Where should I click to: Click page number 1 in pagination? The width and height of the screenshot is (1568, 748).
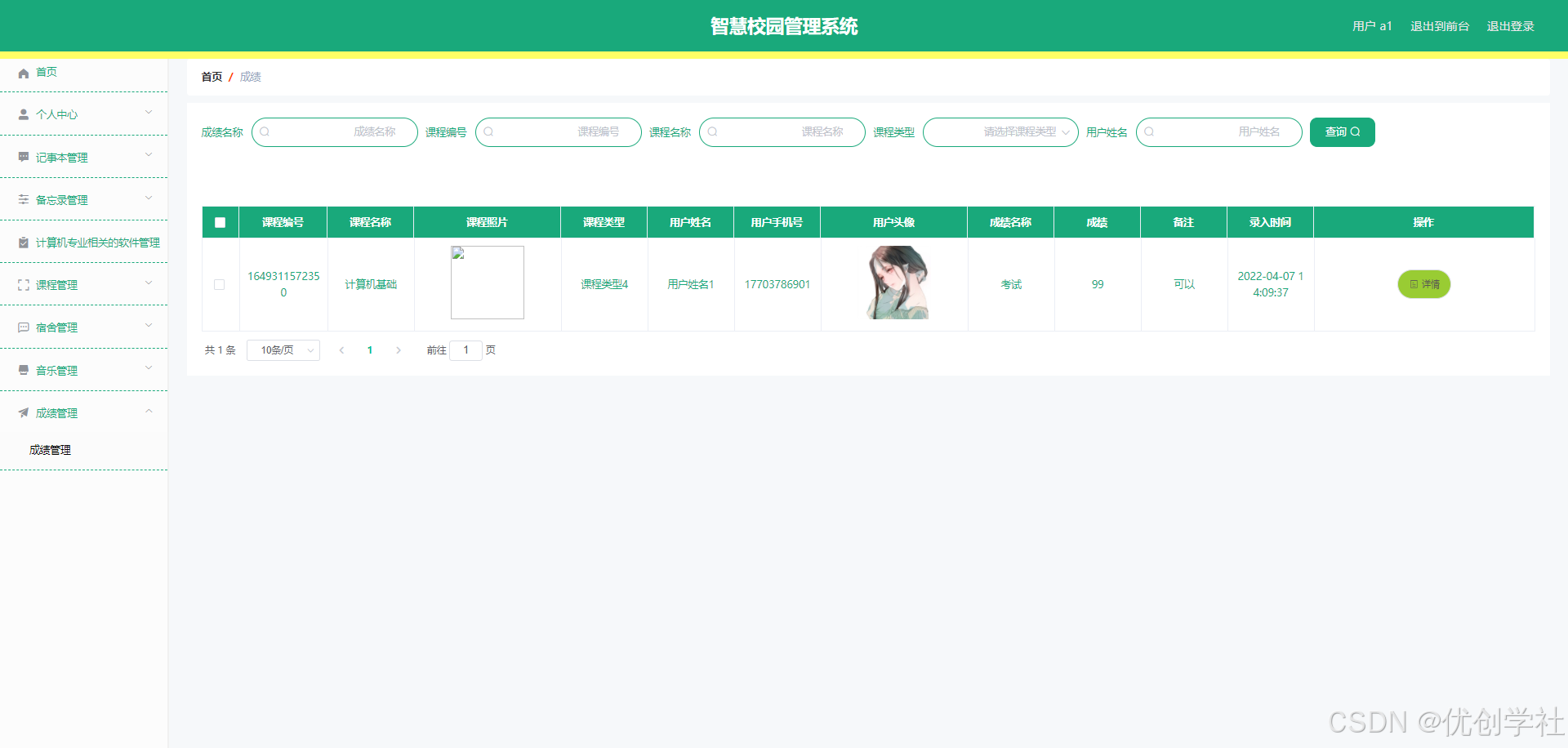[x=370, y=350]
